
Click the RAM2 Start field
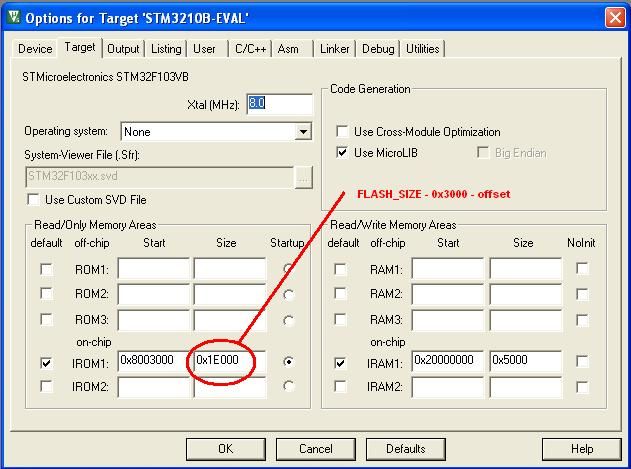(x=447, y=294)
